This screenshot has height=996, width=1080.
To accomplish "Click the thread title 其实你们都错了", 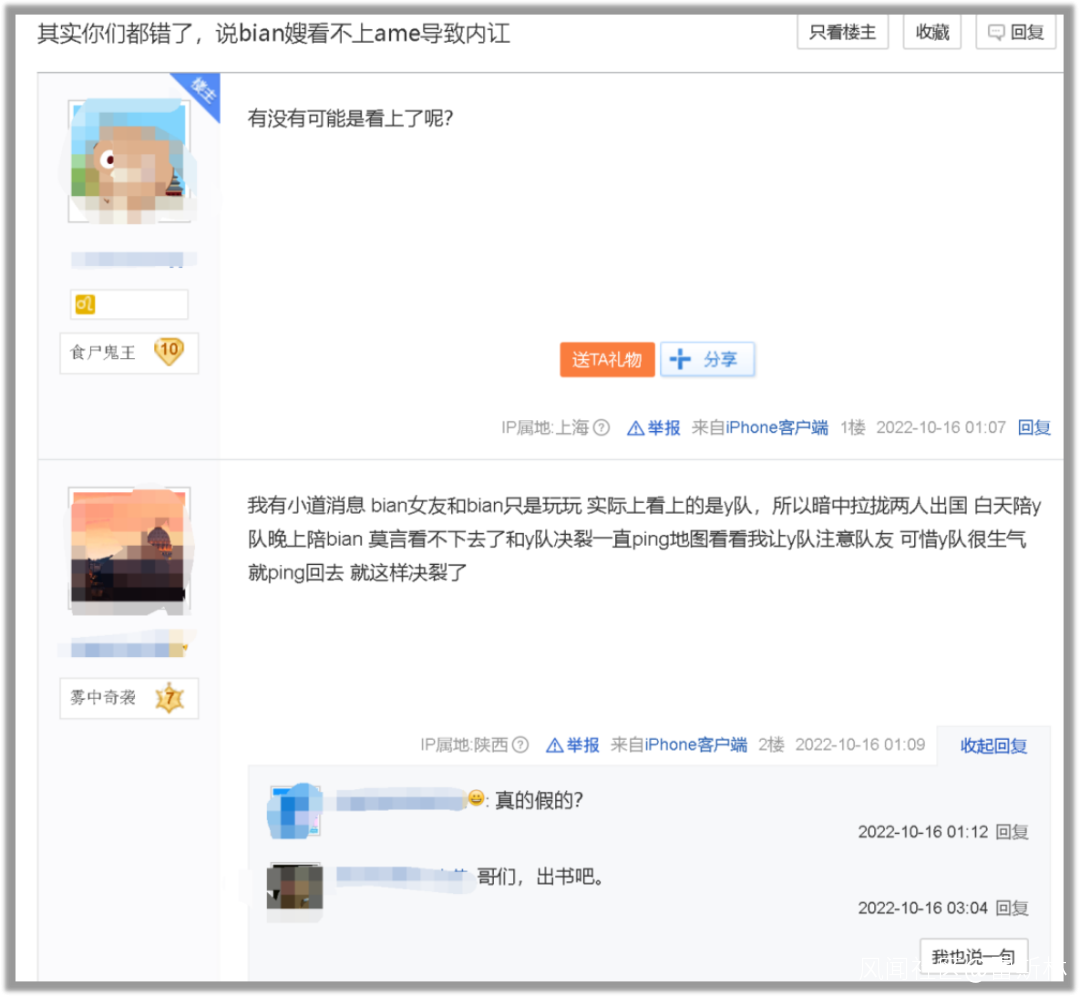I will coord(273,33).
